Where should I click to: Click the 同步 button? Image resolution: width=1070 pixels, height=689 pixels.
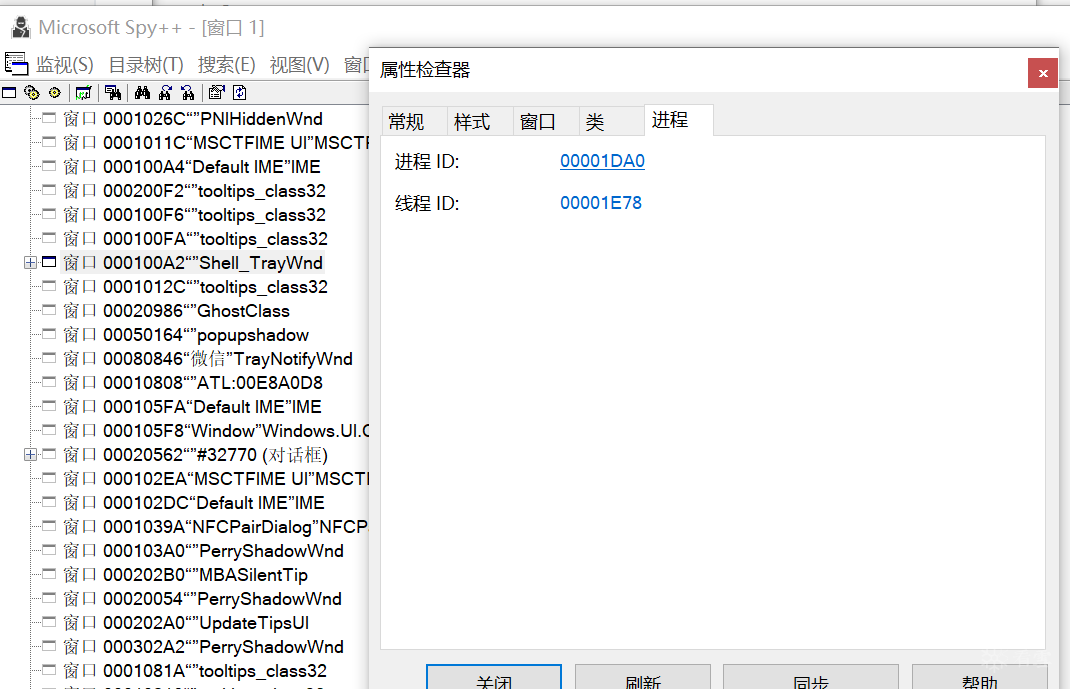point(811,678)
